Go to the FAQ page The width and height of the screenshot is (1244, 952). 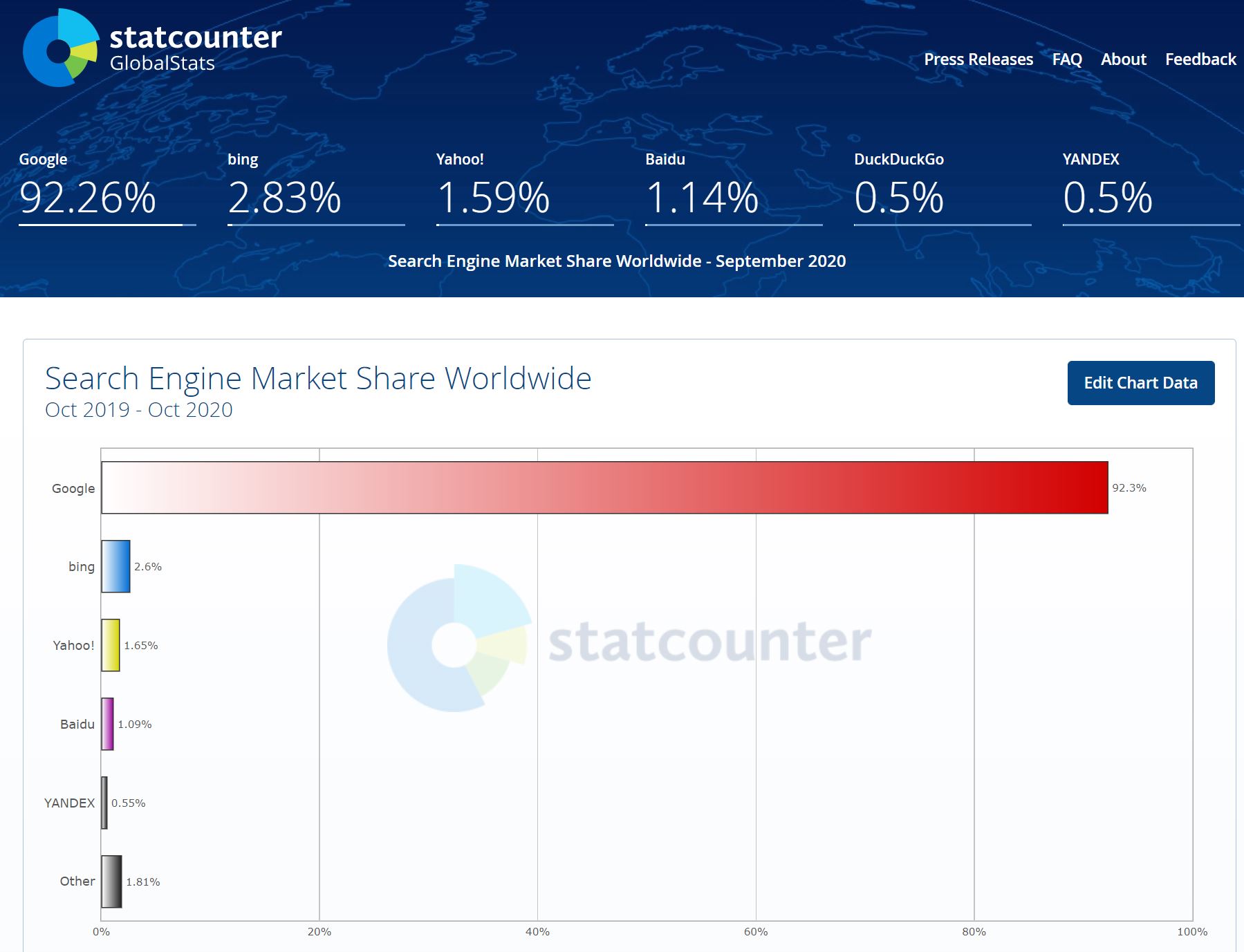[1067, 59]
